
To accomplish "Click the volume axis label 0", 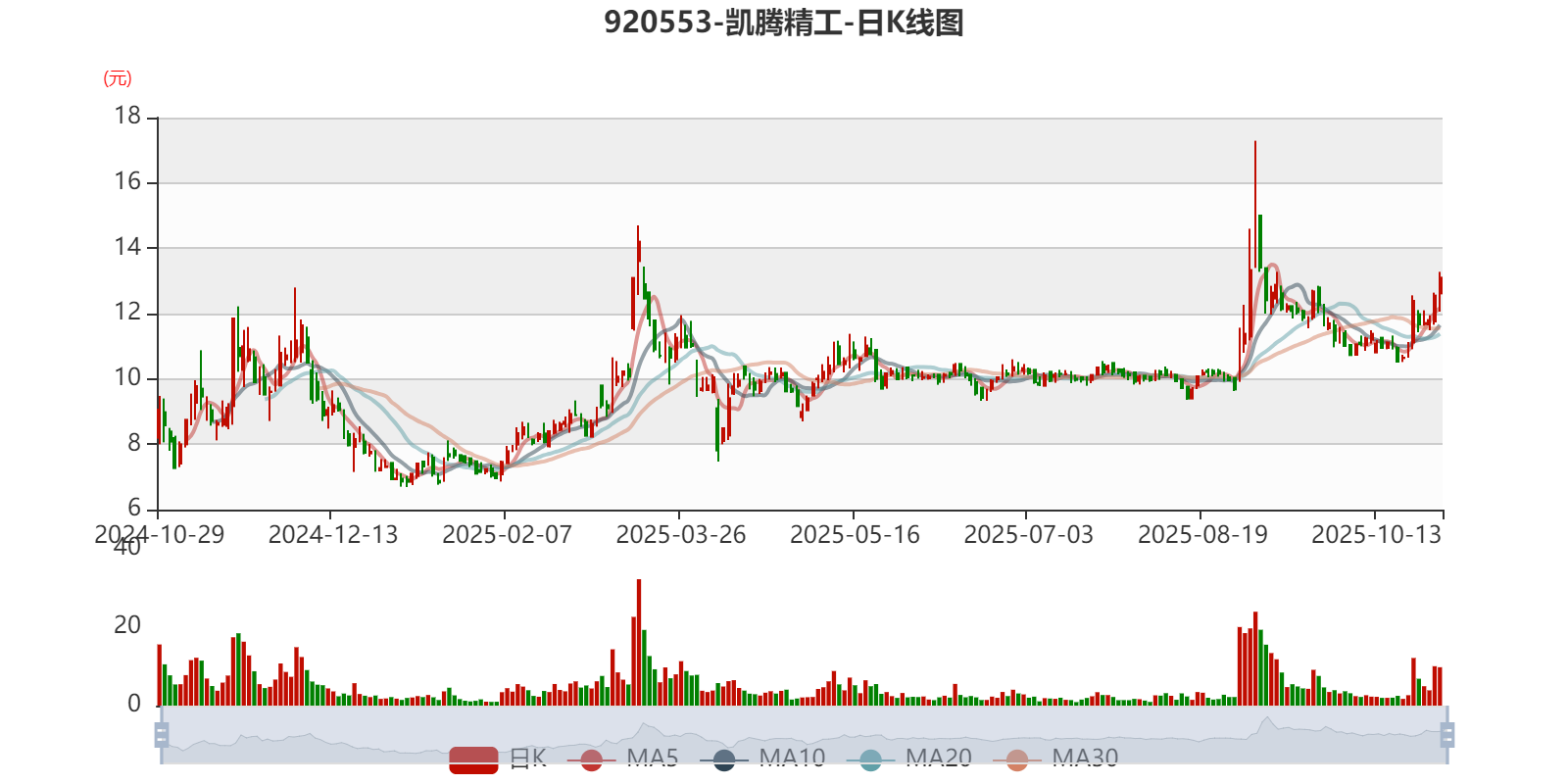I will [135, 704].
